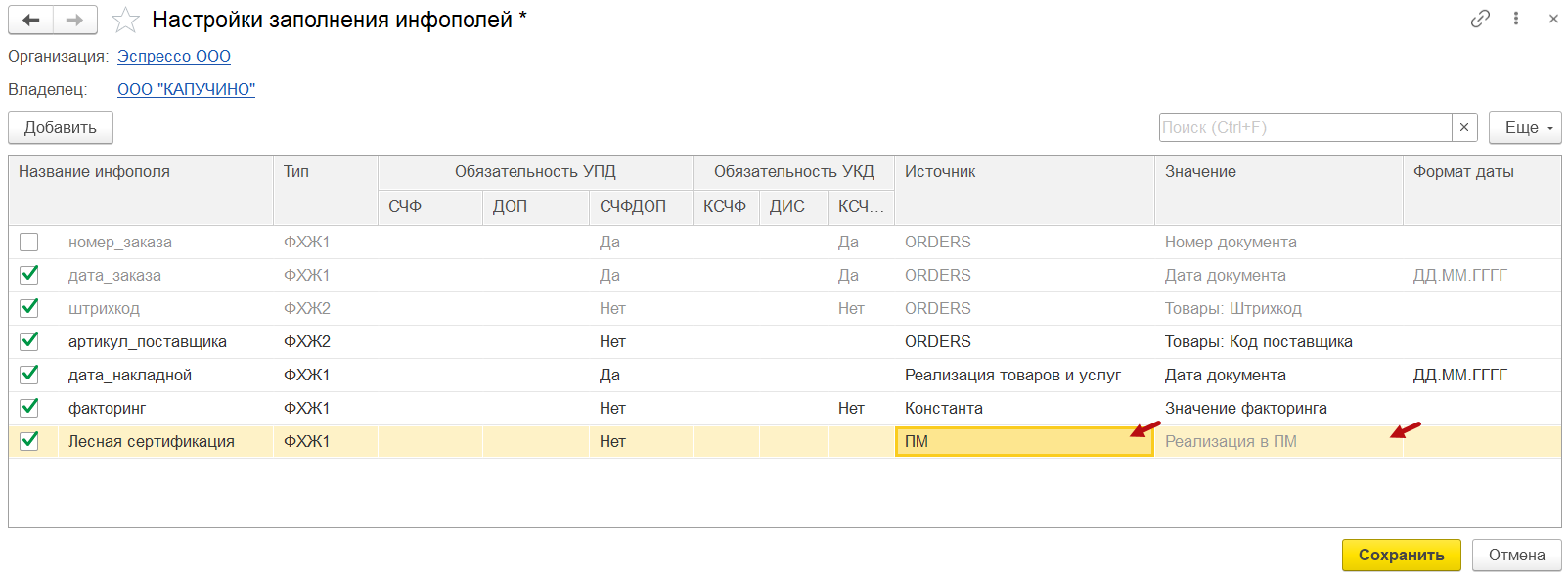Click the СЧФДОП sub-column header
This screenshot has height=579, width=1568.
pos(641,206)
